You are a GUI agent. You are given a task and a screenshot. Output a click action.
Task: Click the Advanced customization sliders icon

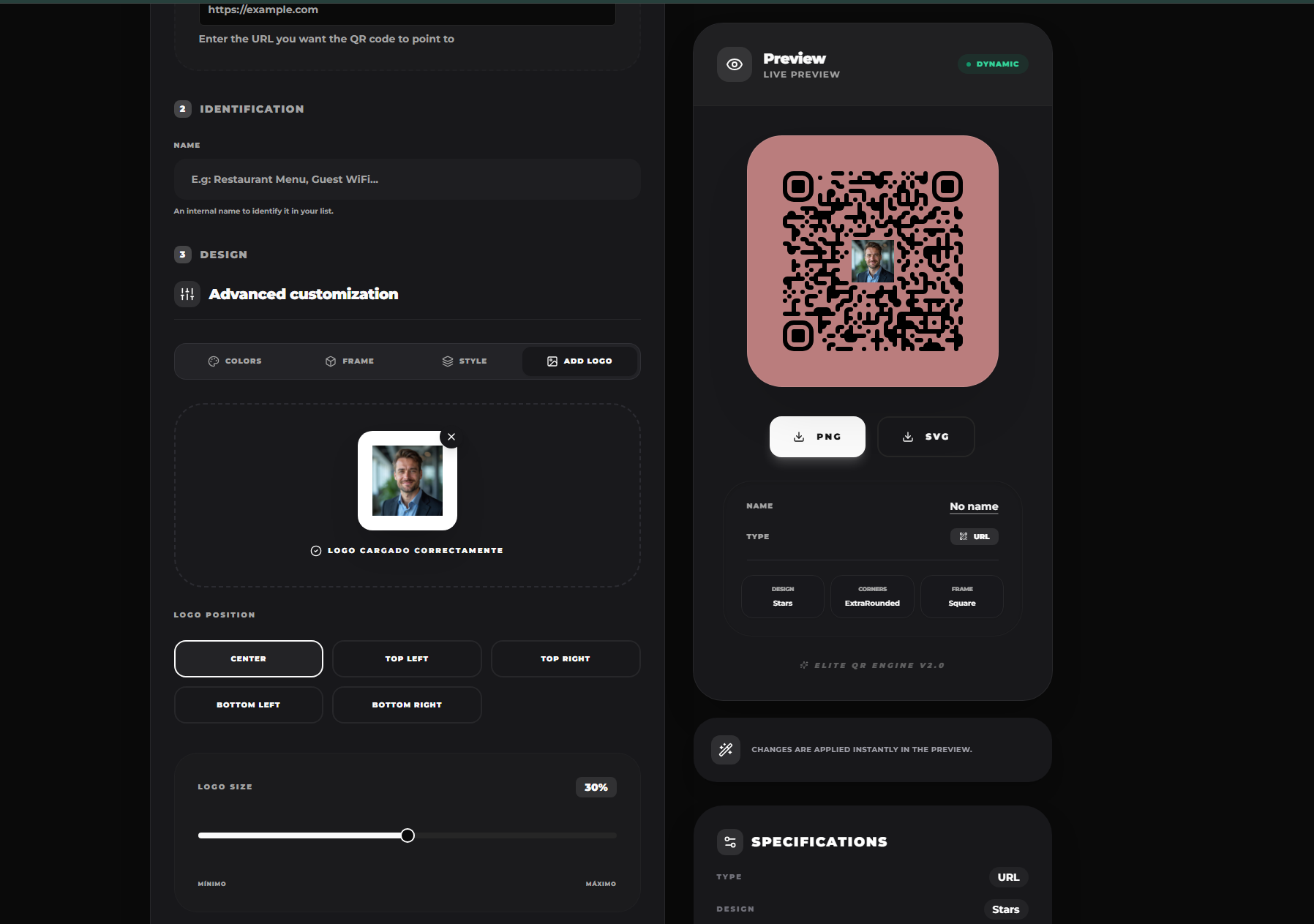[x=187, y=294]
